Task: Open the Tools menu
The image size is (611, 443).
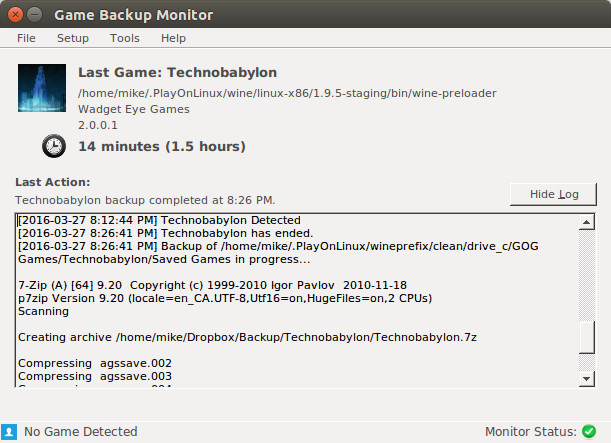Action: click(125, 38)
